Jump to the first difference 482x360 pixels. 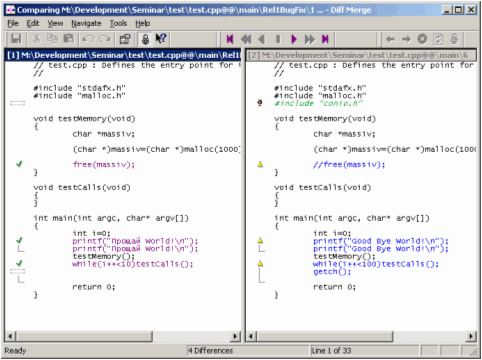click(230, 39)
